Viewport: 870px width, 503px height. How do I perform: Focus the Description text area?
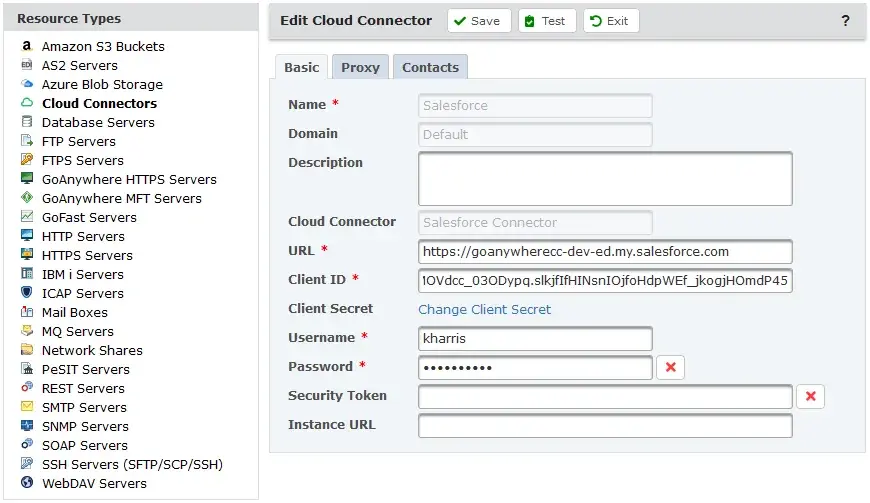pyautogui.click(x=605, y=179)
